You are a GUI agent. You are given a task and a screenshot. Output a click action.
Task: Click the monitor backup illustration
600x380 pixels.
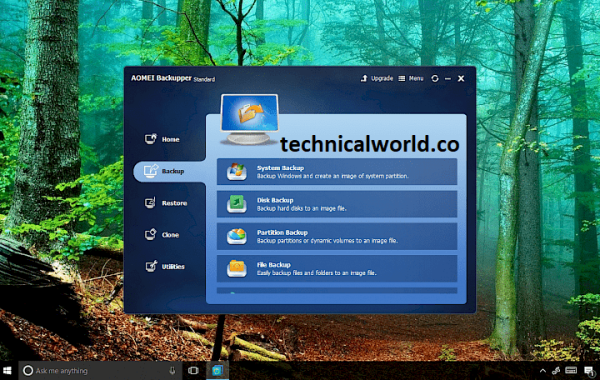249,119
